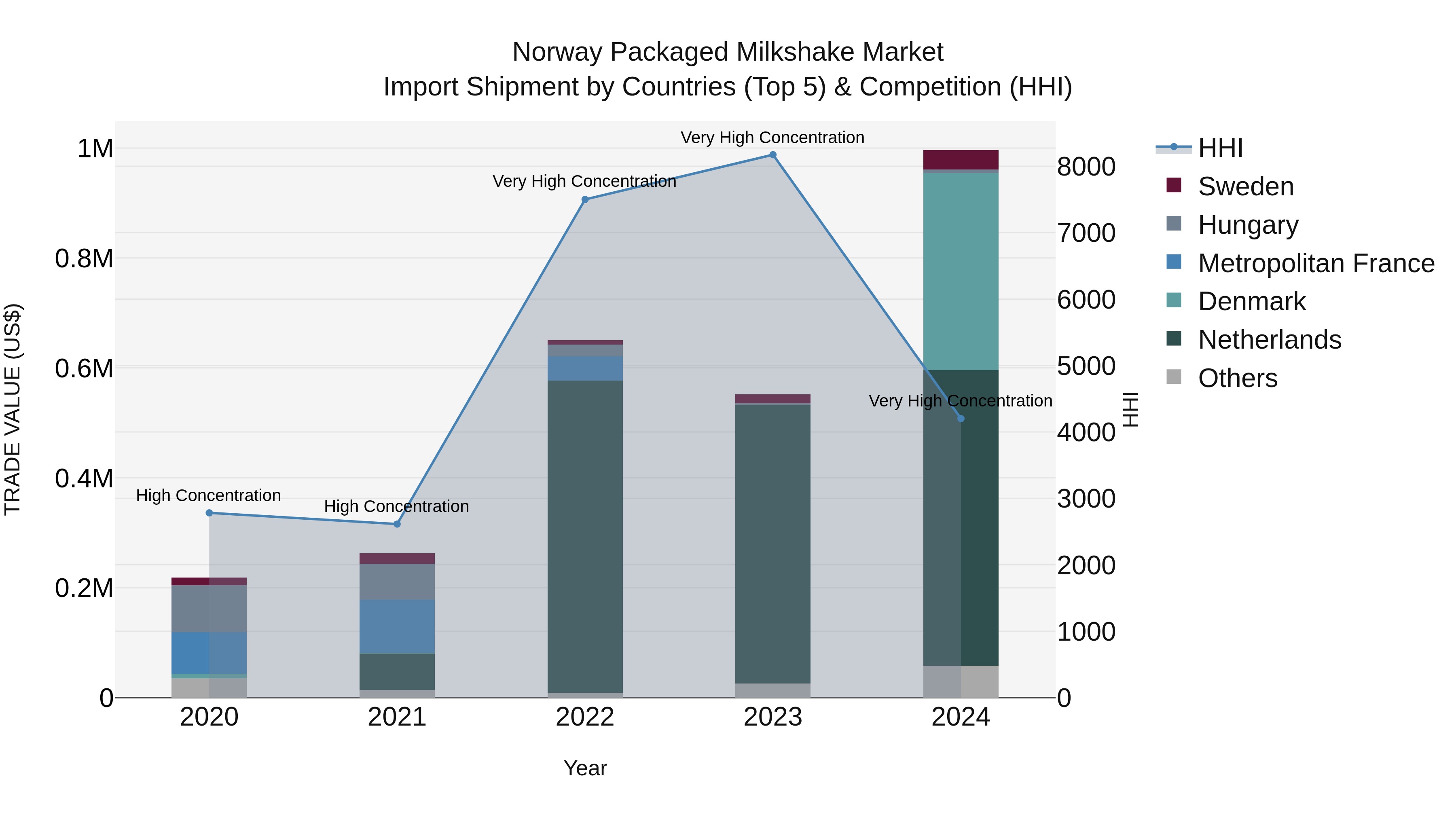Click the HHI line marker for 2020
Viewport: 1456px width, 819px height.
point(209,513)
